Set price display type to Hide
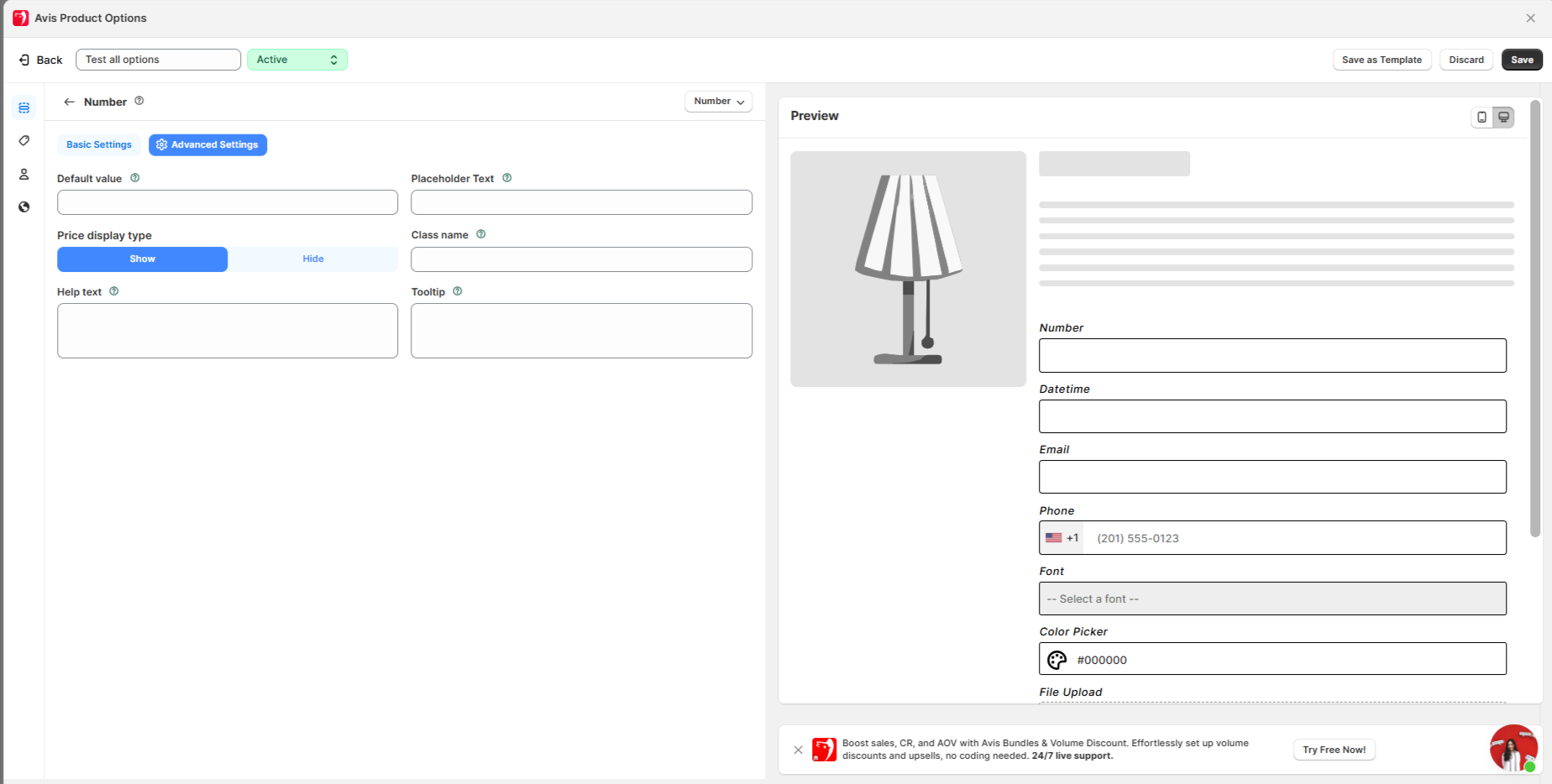This screenshot has width=1552, height=784. pyautogui.click(x=313, y=259)
